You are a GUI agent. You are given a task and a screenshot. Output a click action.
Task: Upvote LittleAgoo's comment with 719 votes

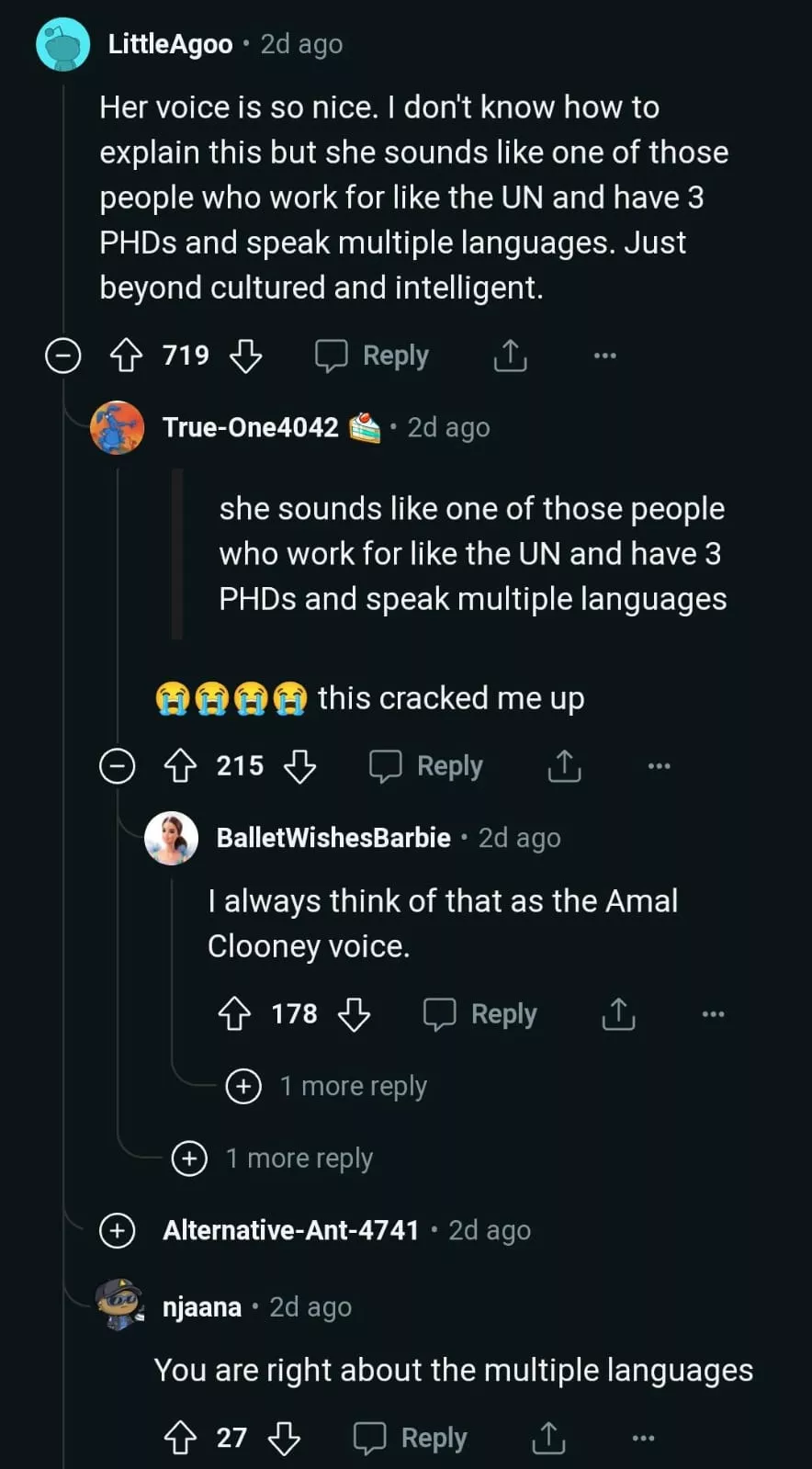point(126,356)
